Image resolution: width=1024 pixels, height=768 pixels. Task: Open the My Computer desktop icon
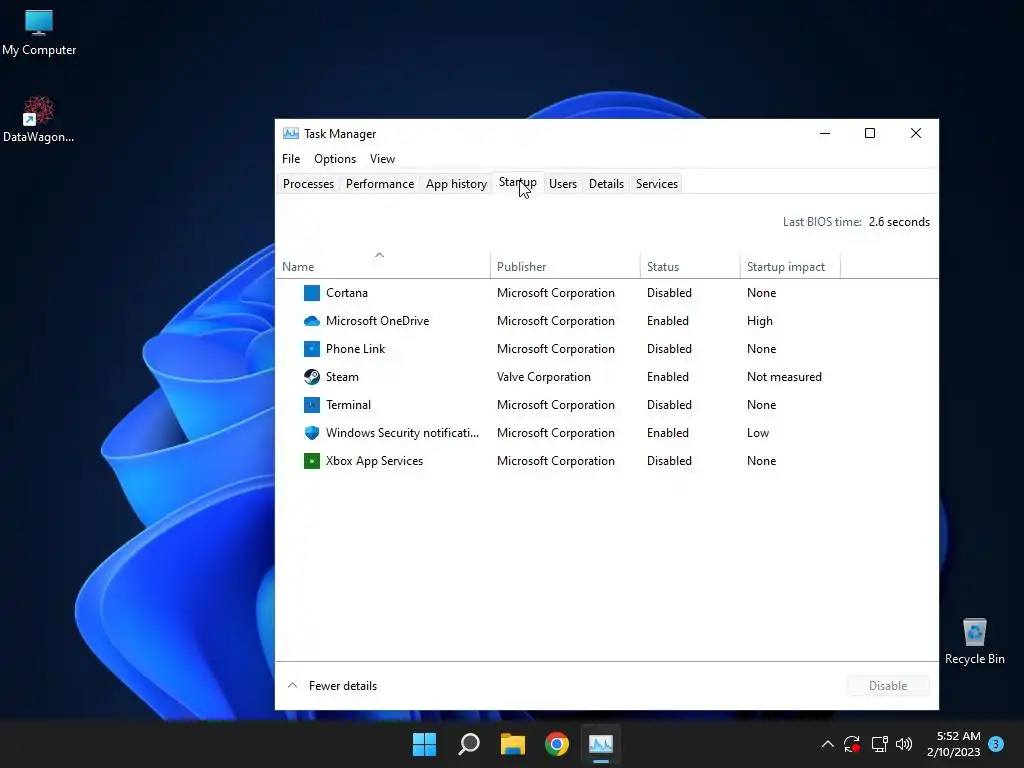[x=39, y=33]
